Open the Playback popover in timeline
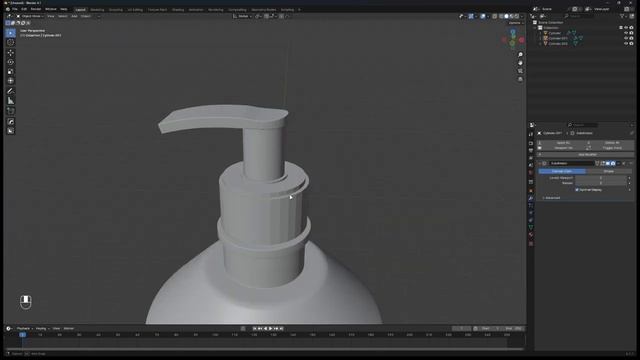This screenshot has width=640, height=360. [x=24, y=329]
